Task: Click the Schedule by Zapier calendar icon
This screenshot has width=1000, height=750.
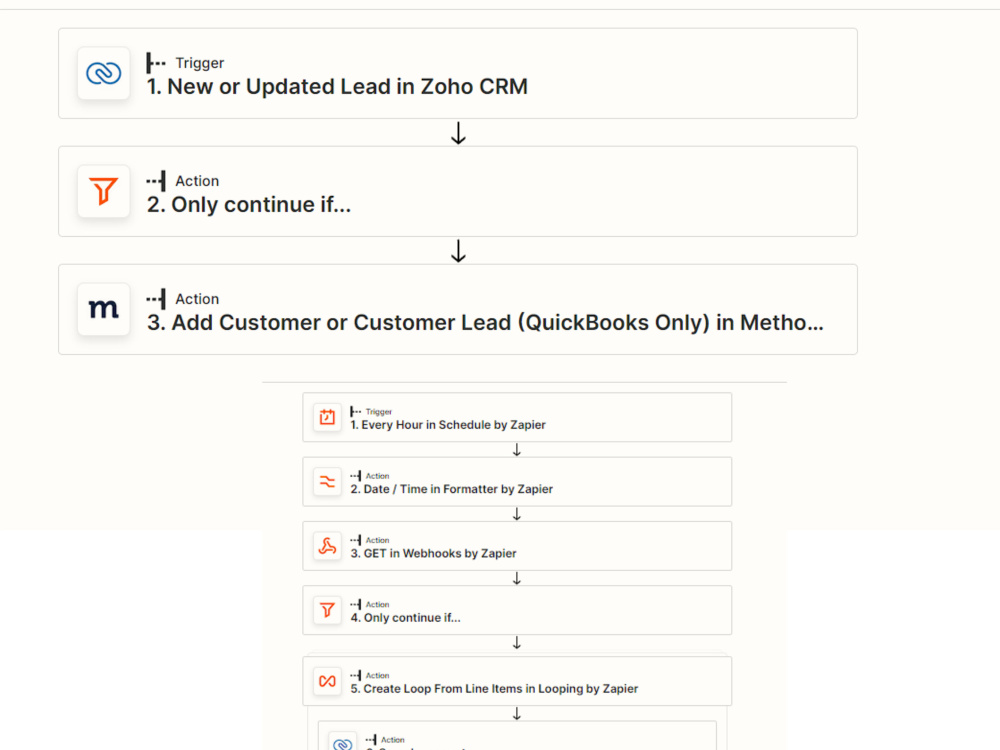Action: point(327,418)
